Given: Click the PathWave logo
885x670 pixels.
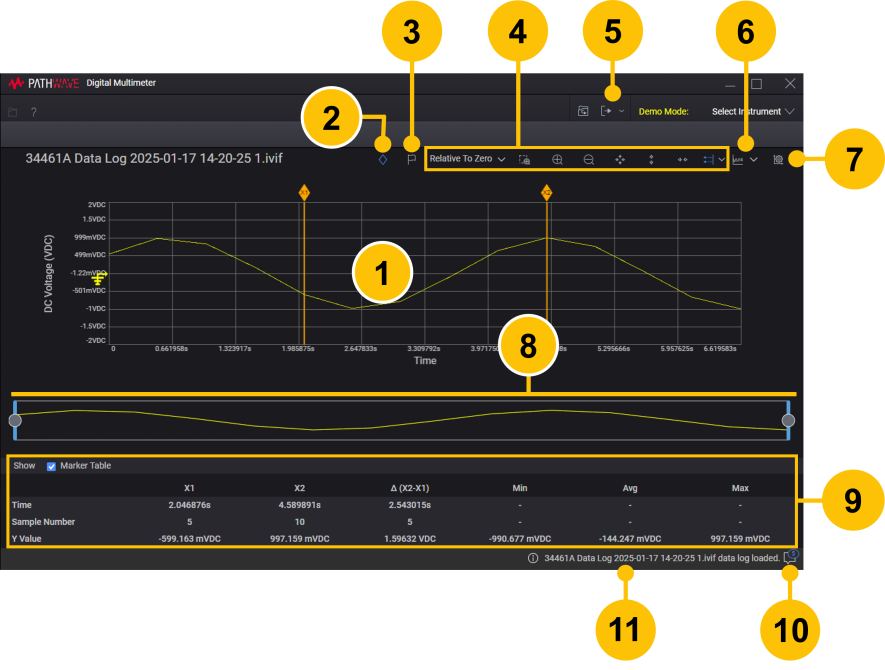Looking at the screenshot, I should pos(44,84).
